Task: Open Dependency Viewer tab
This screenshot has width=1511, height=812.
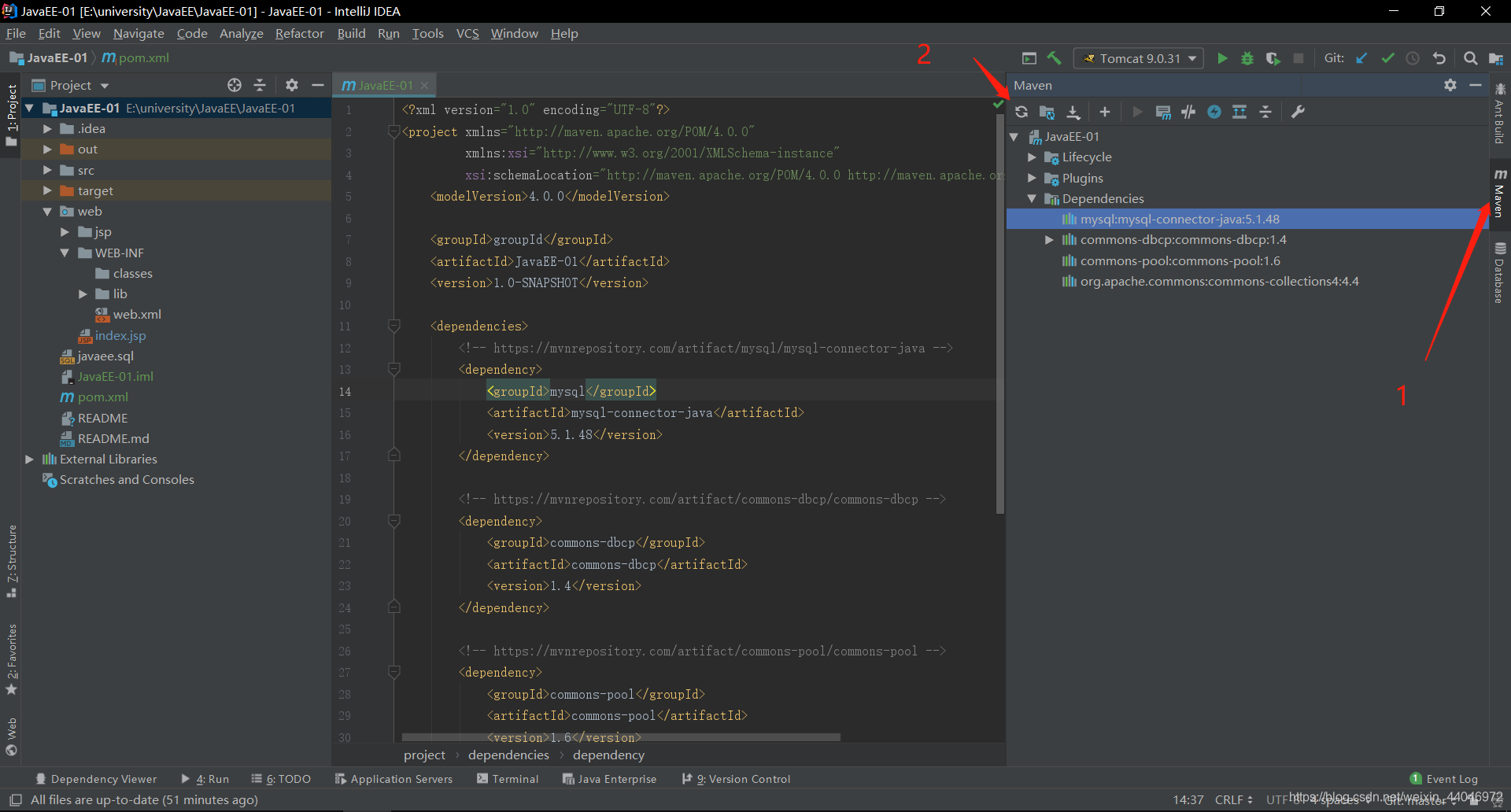Action: pyautogui.click(x=96, y=779)
